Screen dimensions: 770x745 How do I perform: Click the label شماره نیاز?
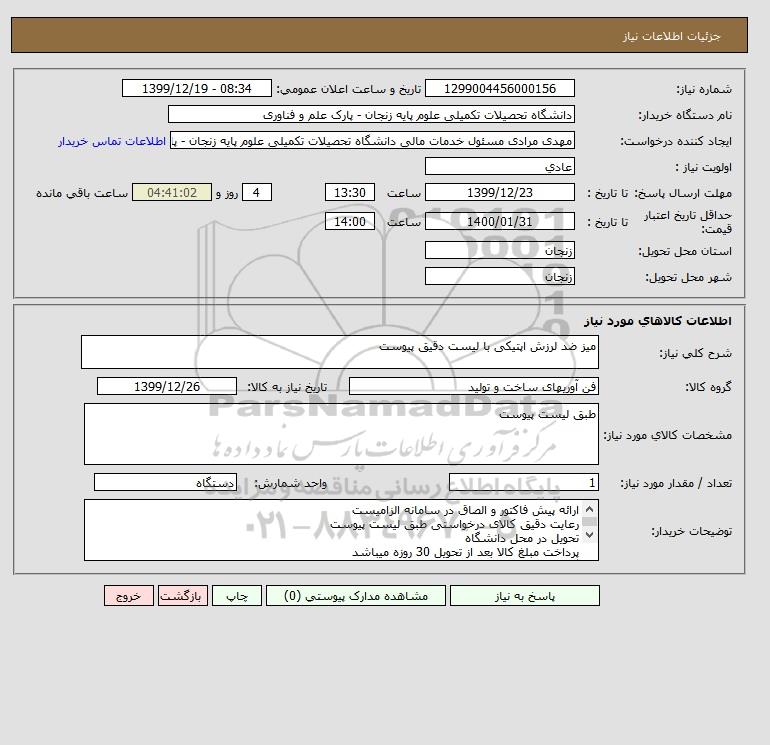pyautogui.click(x=704, y=89)
